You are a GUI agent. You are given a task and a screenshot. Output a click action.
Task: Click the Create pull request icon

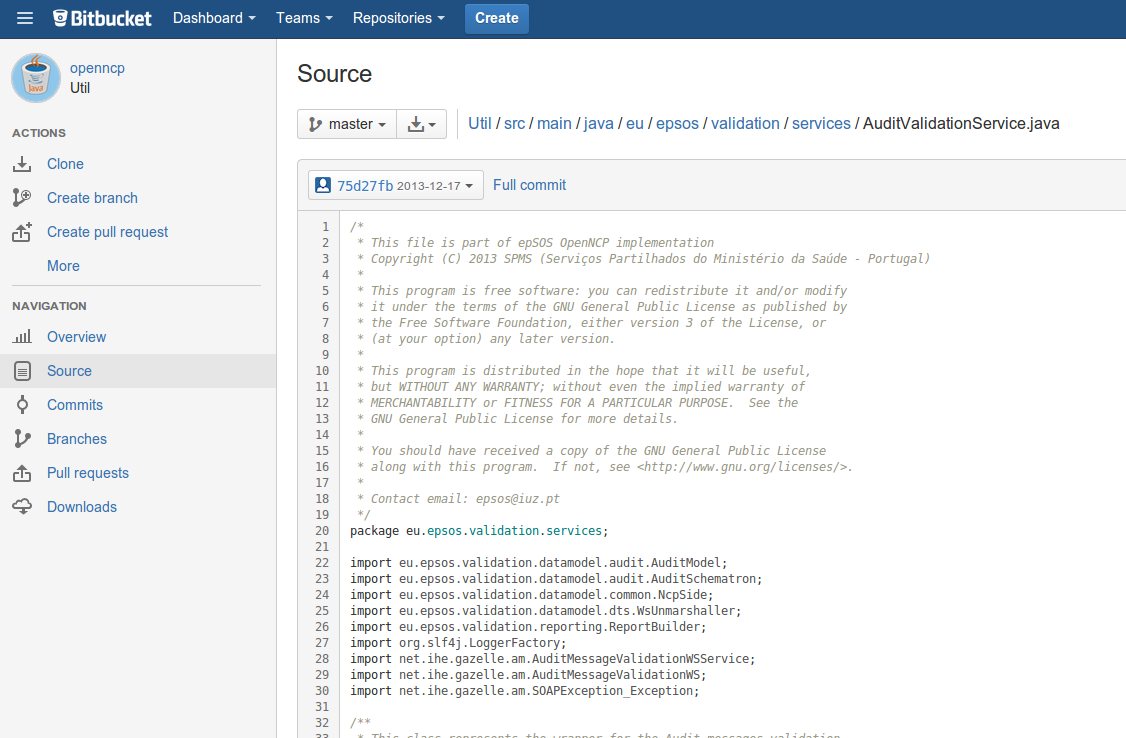[x=22, y=232]
